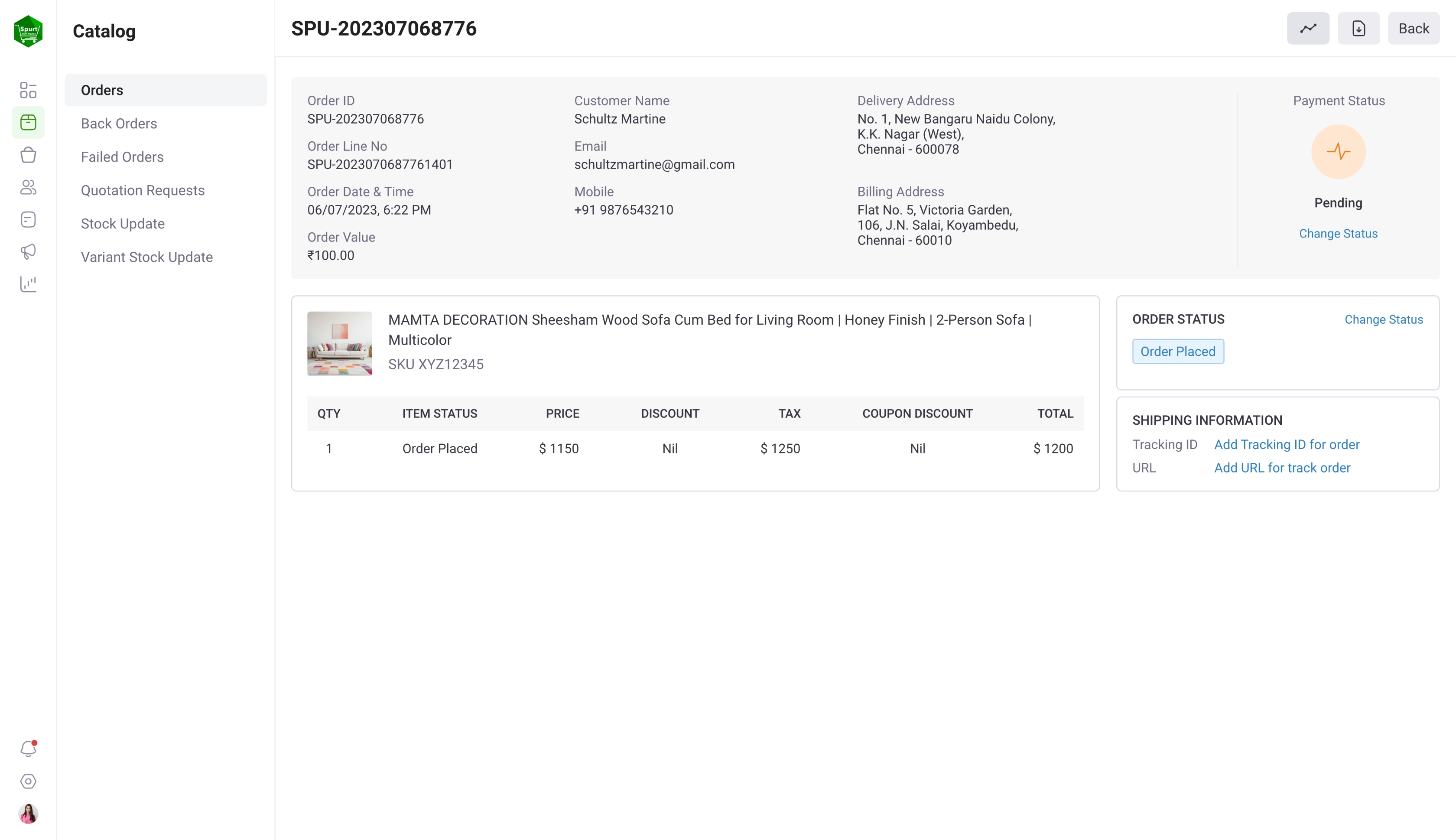Click the notifications bell icon
1456x840 pixels.
(28, 748)
